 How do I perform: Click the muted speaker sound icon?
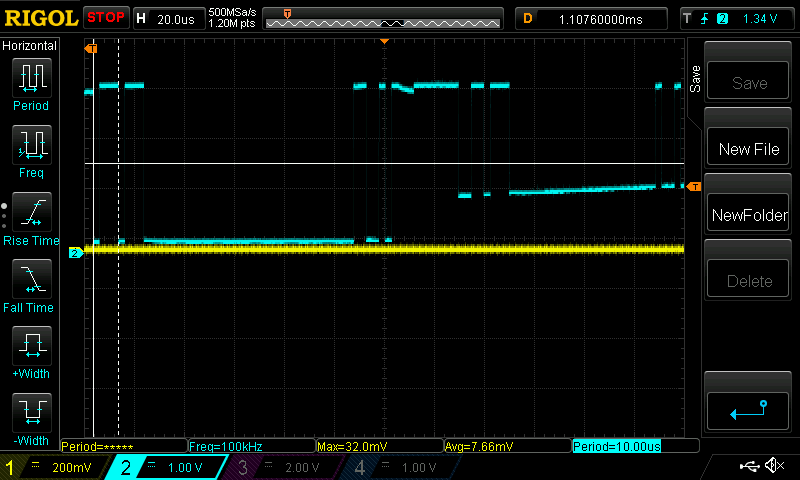[774, 465]
